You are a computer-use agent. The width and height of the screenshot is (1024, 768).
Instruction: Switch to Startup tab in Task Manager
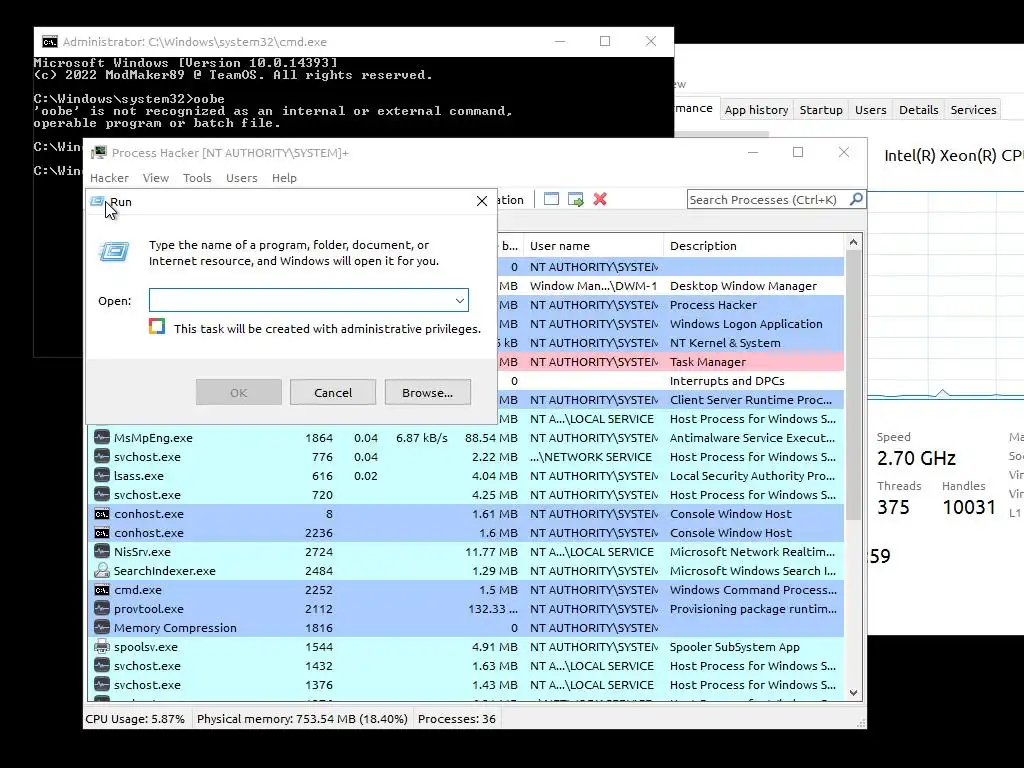(821, 110)
